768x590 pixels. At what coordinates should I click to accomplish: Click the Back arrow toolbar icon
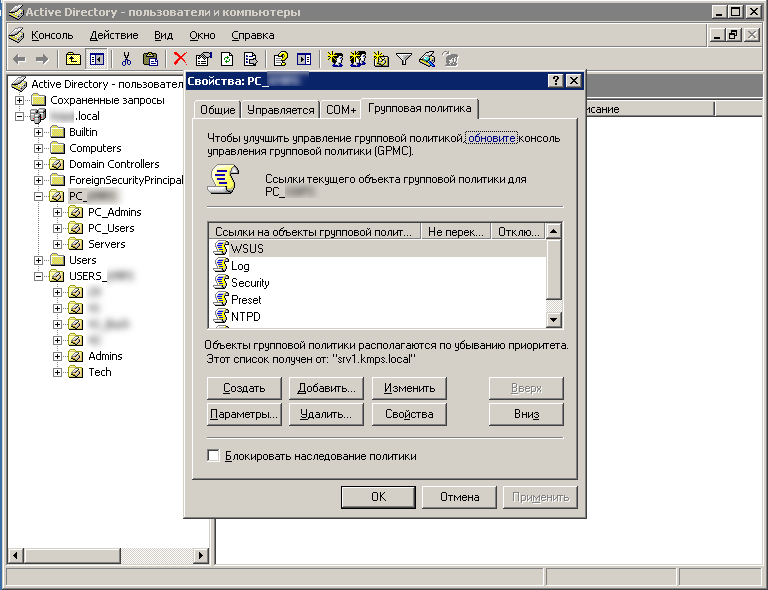(x=19, y=59)
